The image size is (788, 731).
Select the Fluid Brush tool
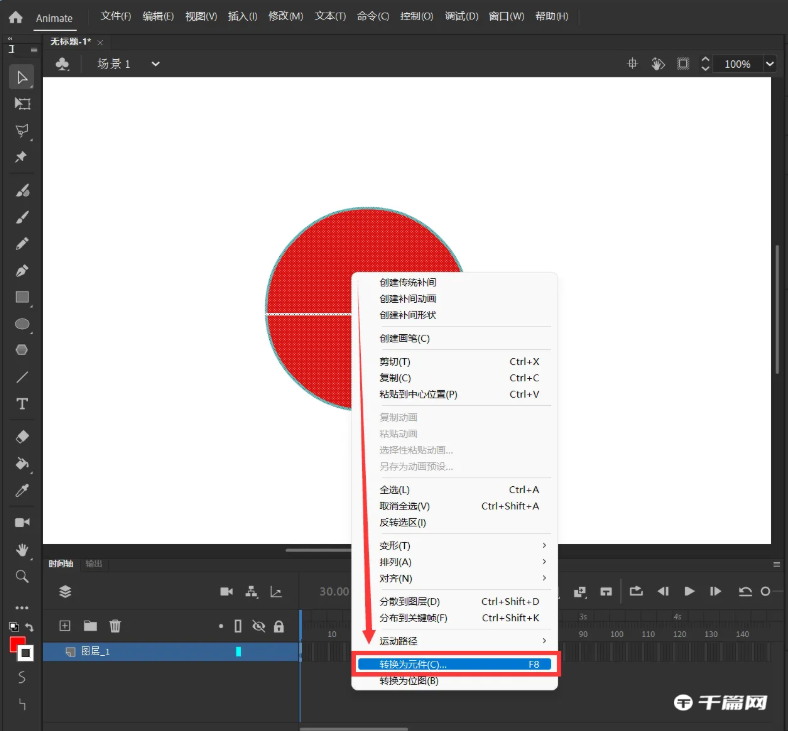pos(22,191)
